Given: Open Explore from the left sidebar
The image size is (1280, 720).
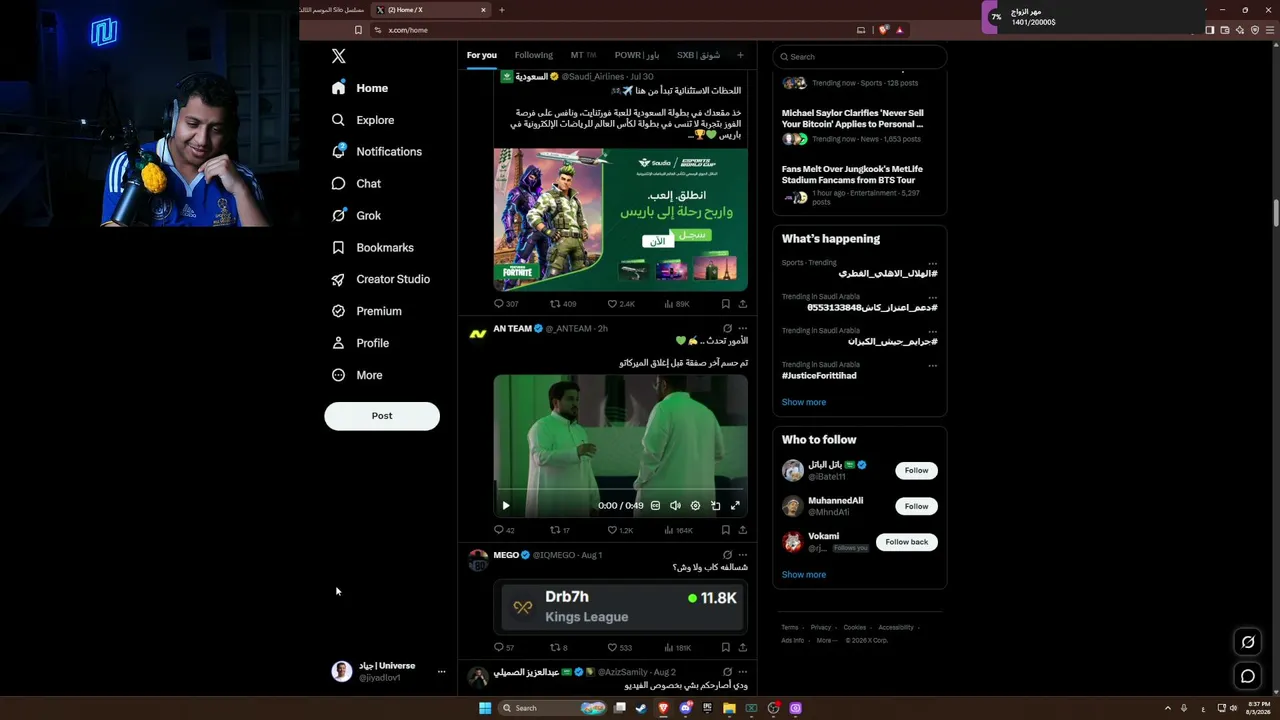Looking at the screenshot, I should click(363, 120).
